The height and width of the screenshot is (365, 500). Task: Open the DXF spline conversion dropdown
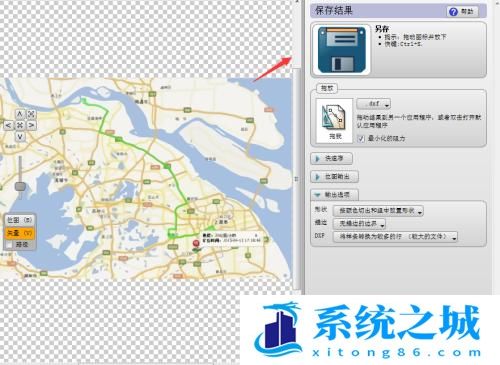[x=395, y=237]
